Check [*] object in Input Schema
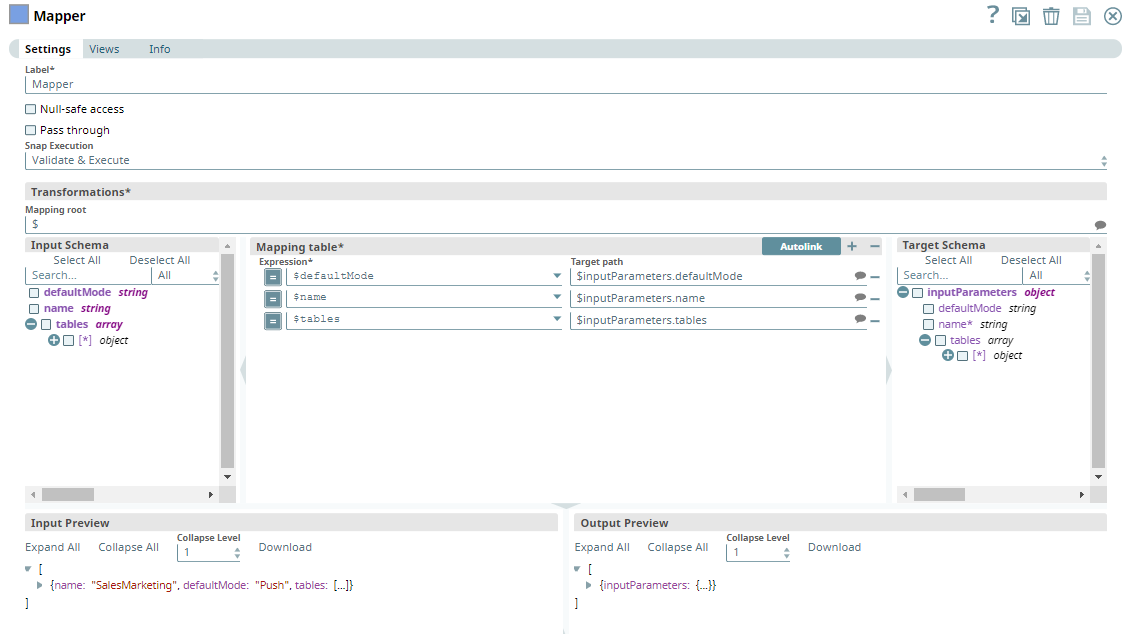 [x=68, y=341]
